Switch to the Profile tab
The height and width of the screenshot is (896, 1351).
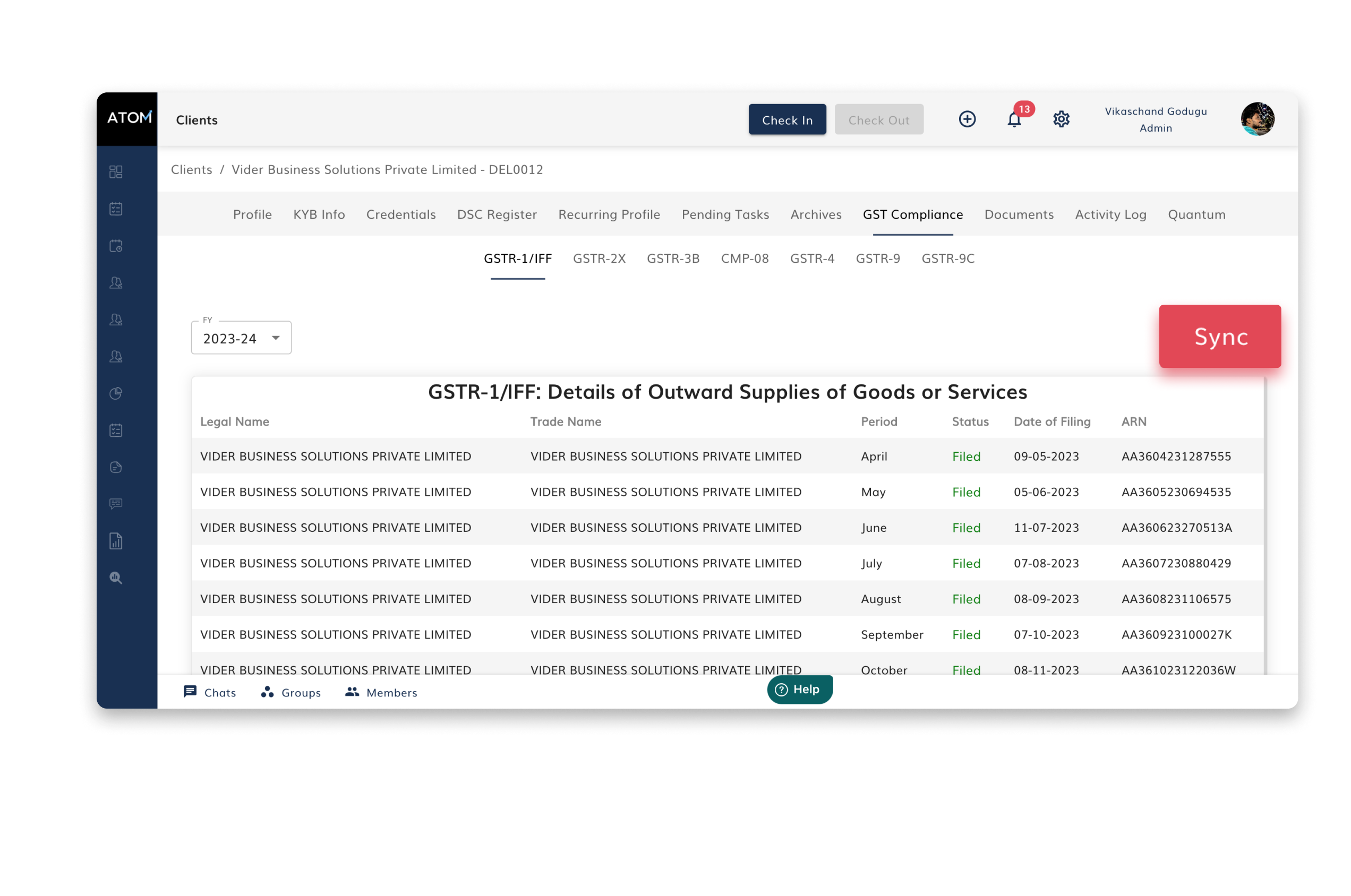253,215
